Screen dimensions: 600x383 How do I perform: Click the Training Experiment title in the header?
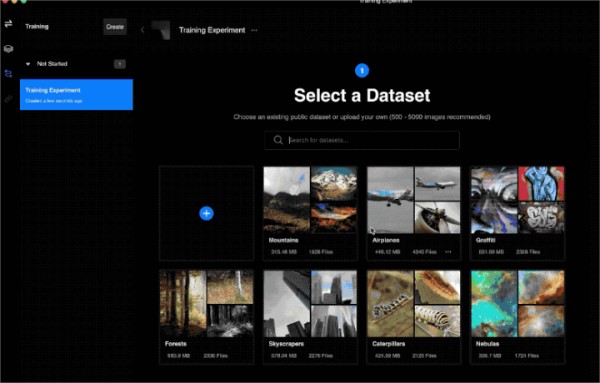click(212, 30)
